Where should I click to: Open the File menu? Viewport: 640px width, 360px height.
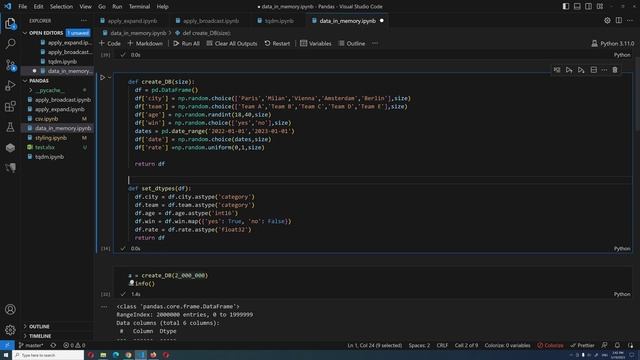click(22, 7)
